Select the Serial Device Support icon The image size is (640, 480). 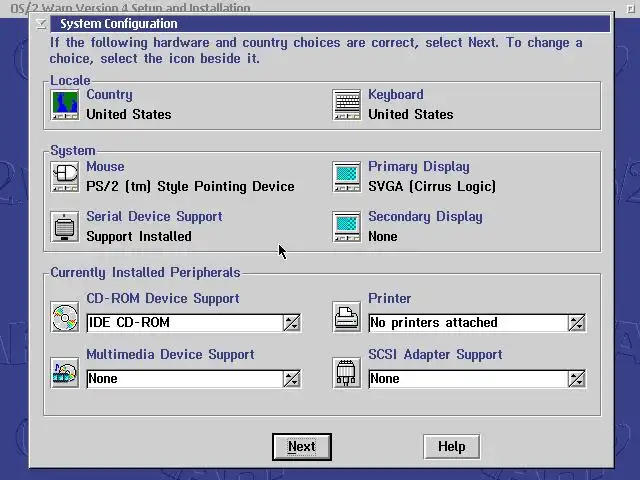click(65, 227)
